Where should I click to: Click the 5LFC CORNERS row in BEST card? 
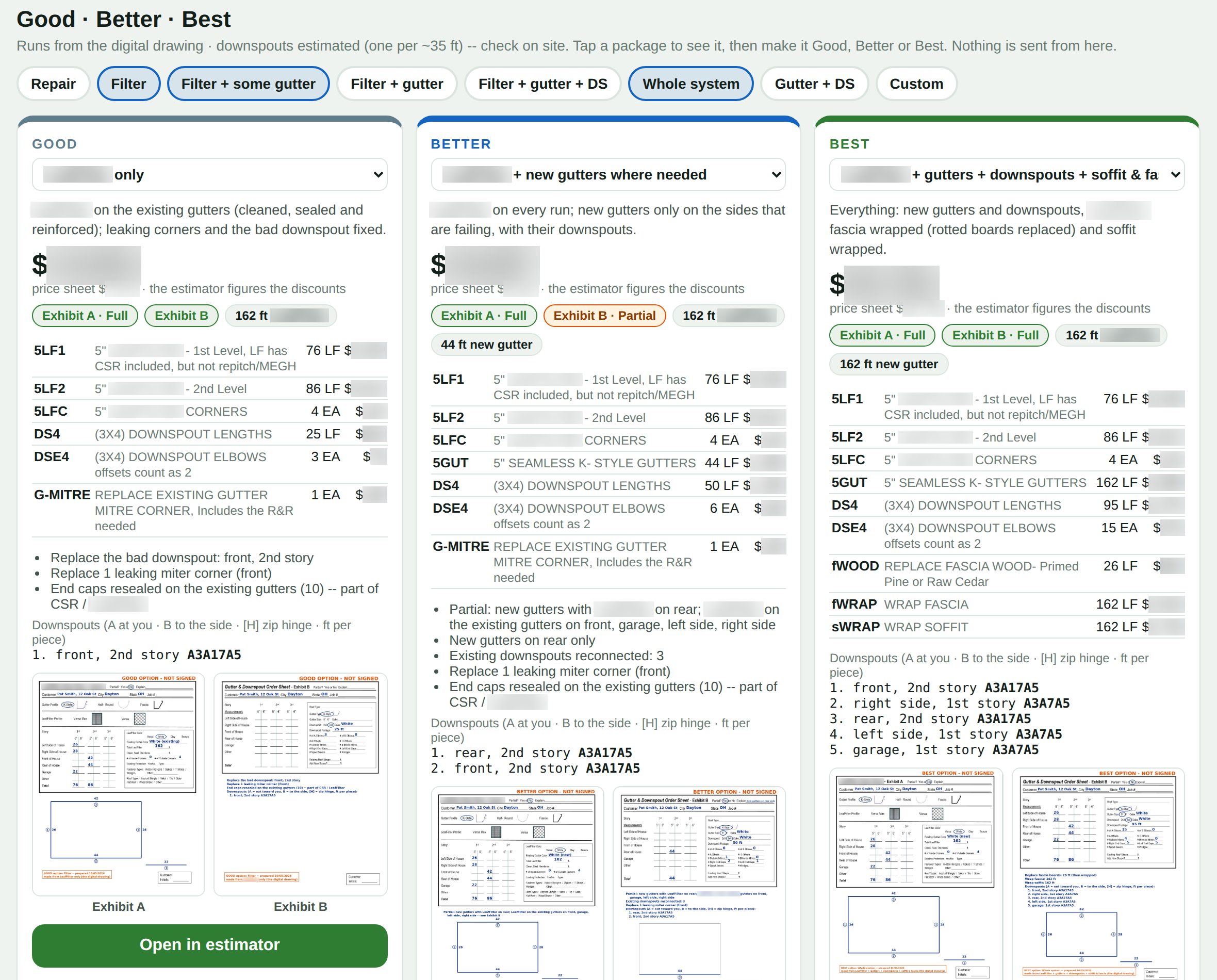pos(1007,460)
